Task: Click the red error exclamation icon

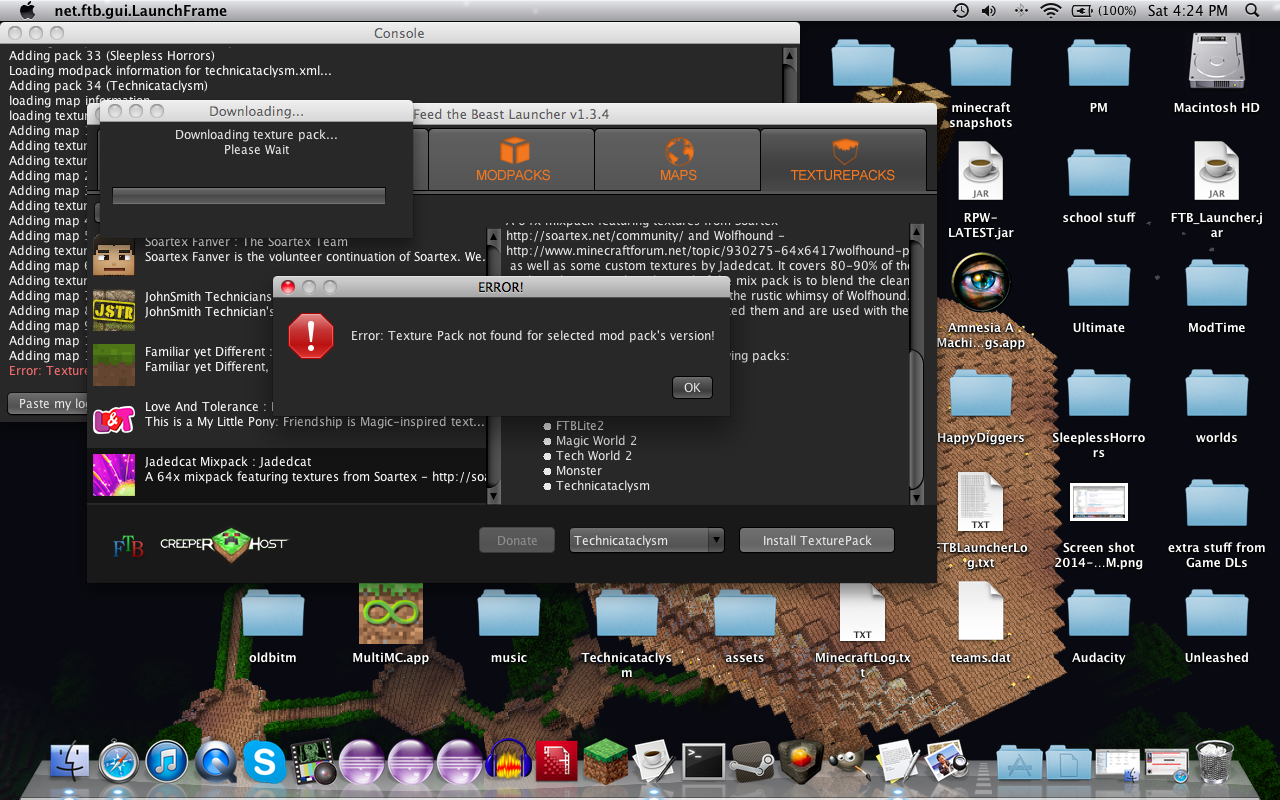Action: point(310,336)
